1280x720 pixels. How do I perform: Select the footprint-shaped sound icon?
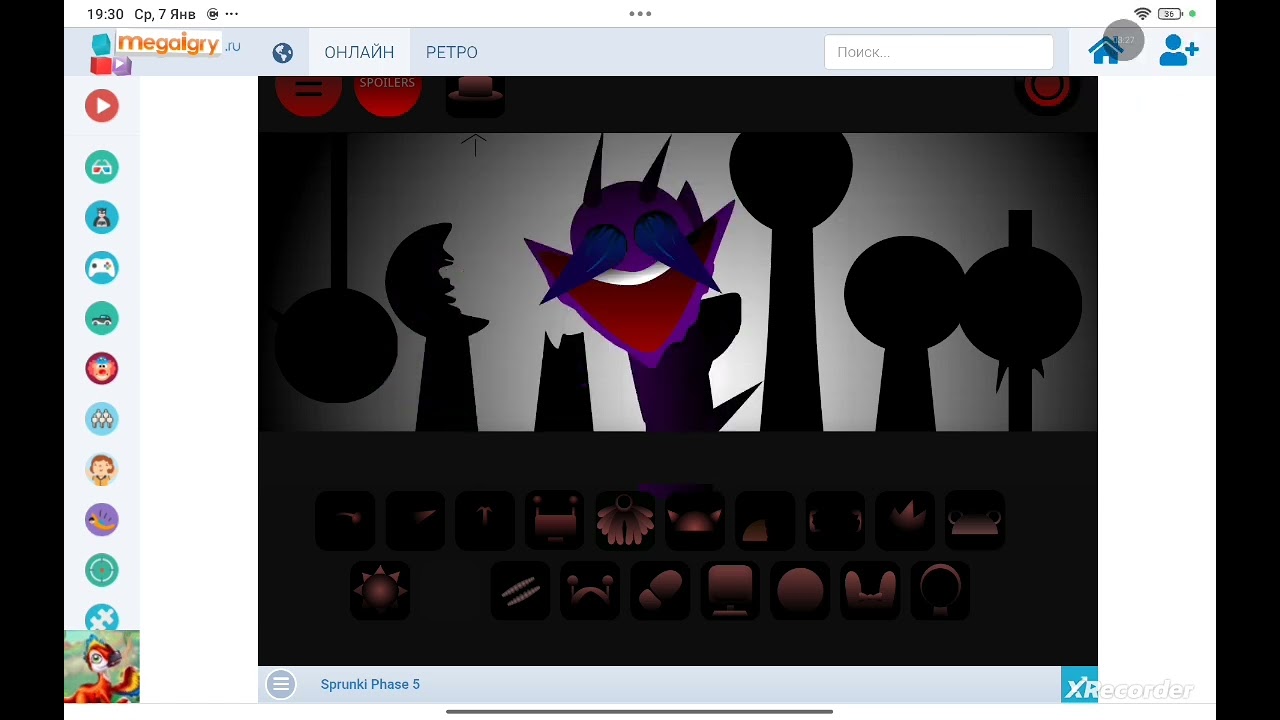tap(660, 590)
